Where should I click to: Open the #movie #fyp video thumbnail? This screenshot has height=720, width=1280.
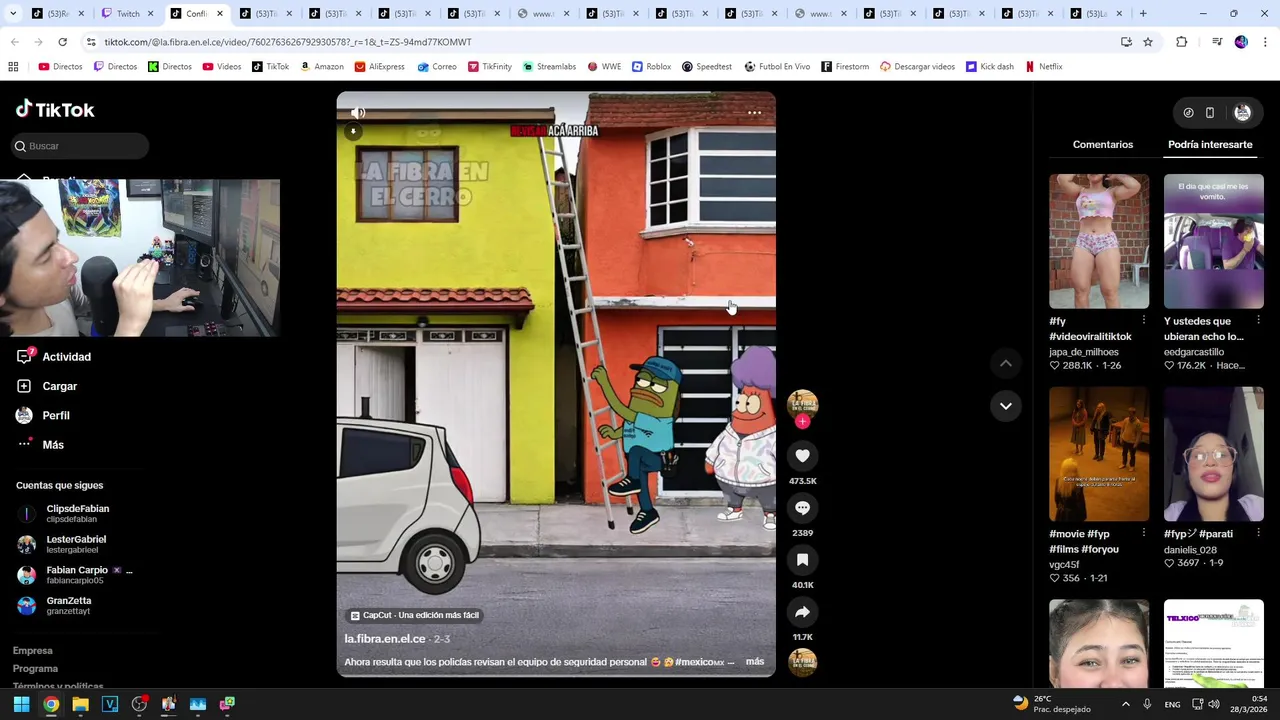tap(1099, 454)
